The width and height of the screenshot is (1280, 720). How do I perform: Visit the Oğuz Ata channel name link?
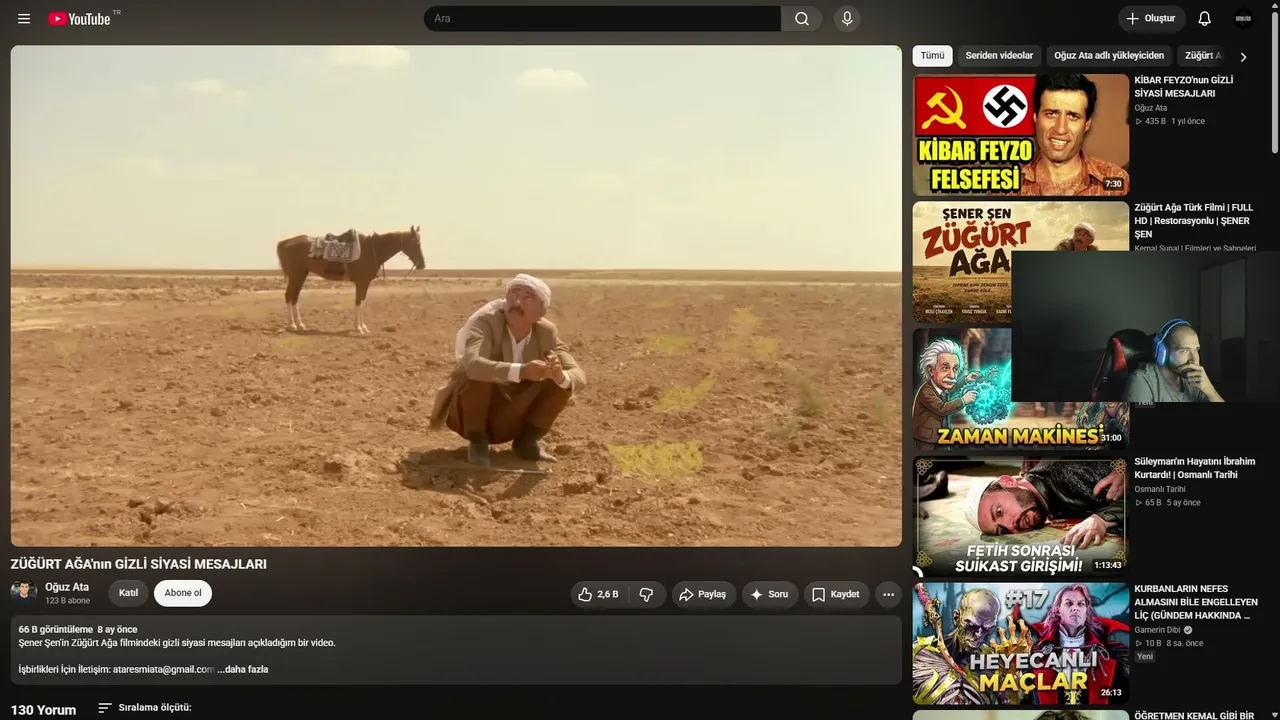[x=67, y=587]
